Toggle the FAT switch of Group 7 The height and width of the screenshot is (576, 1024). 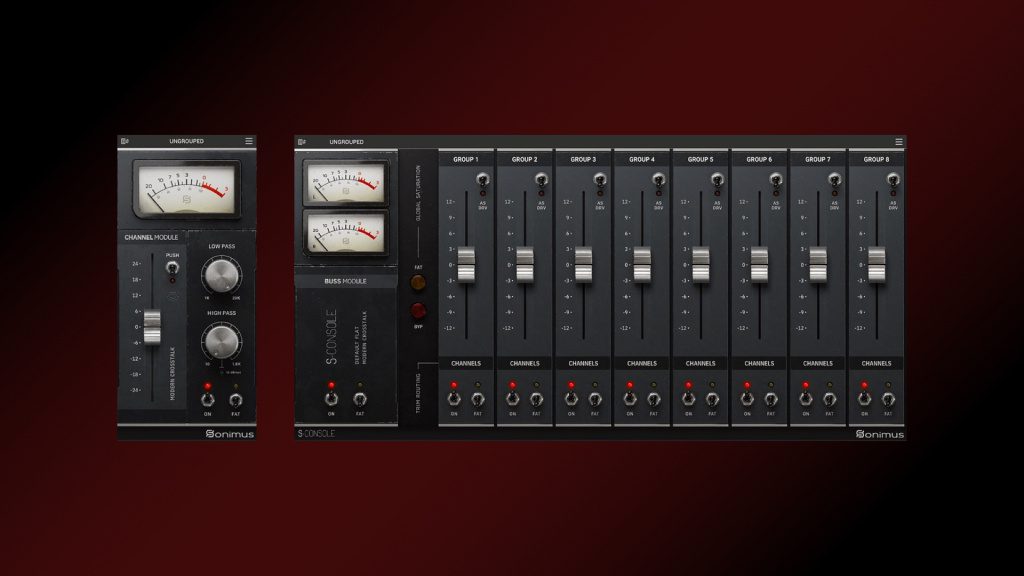pyautogui.click(x=830, y=398)
